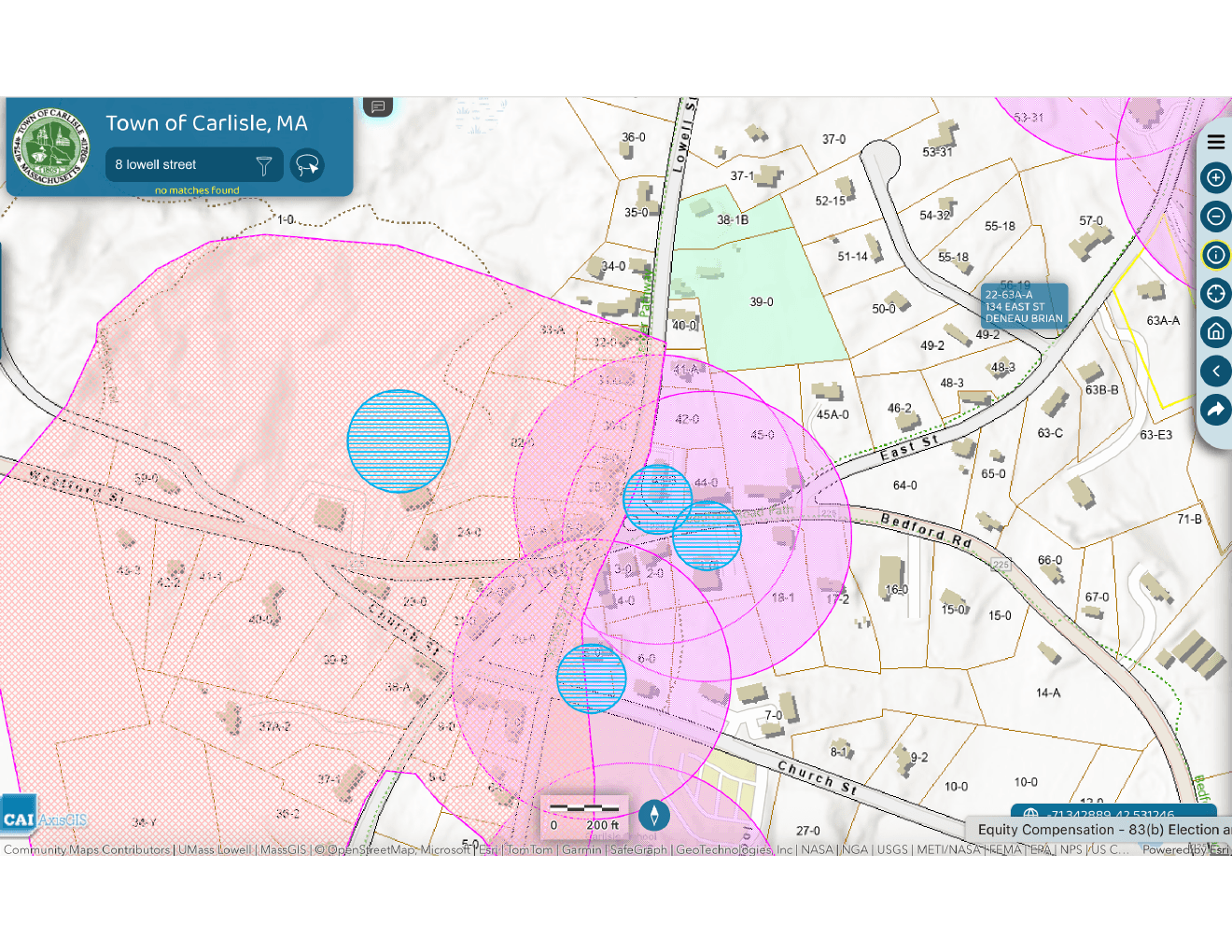Open the share arrow tool
The width and height of the screenshot is (1232, 952).
coord(1215,409)
